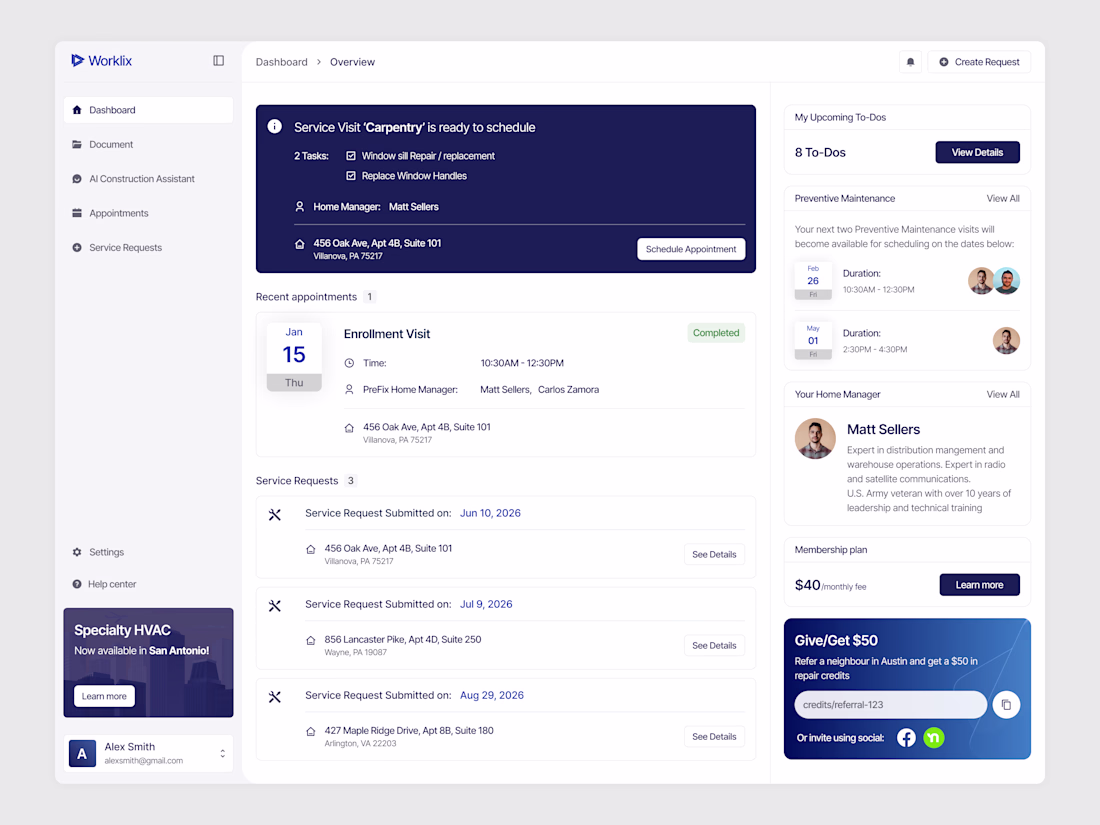The image size is (1100, 825).
Task: Toggle the Window sill Repair task checkbox
Action: click(x=351, y=156)
